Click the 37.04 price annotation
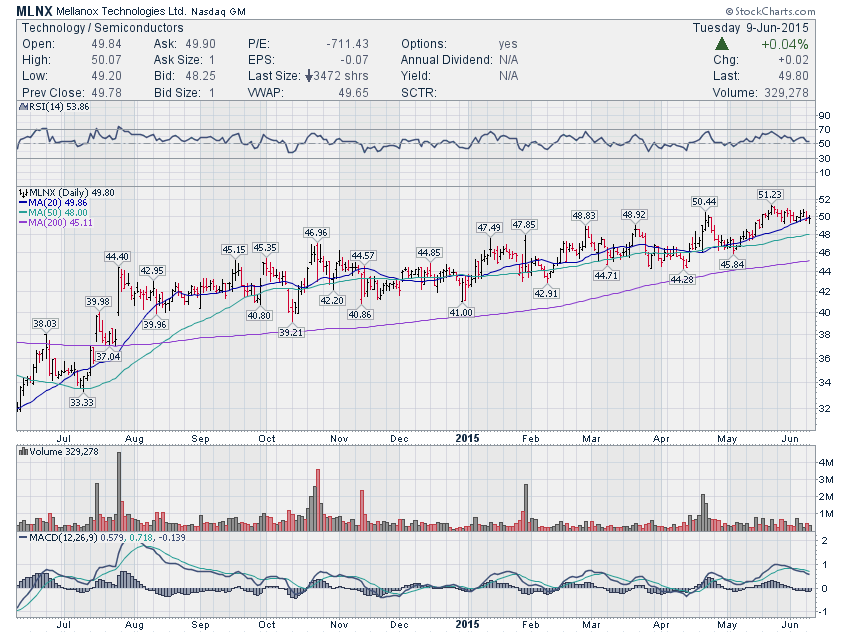The image size is (850, 633). (x=108, y=356)
